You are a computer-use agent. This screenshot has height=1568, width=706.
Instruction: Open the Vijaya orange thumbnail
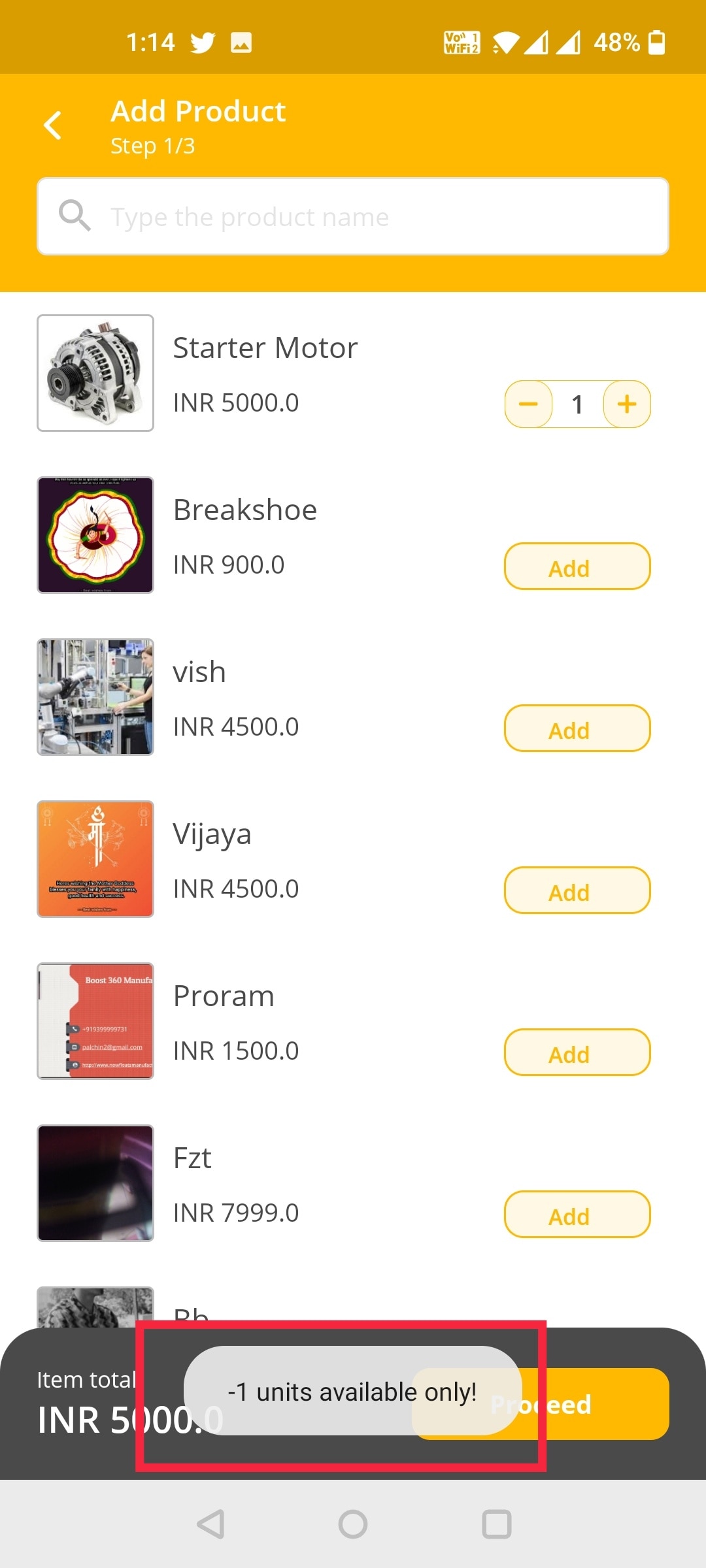pyautogui.click(x=95, y=859)
